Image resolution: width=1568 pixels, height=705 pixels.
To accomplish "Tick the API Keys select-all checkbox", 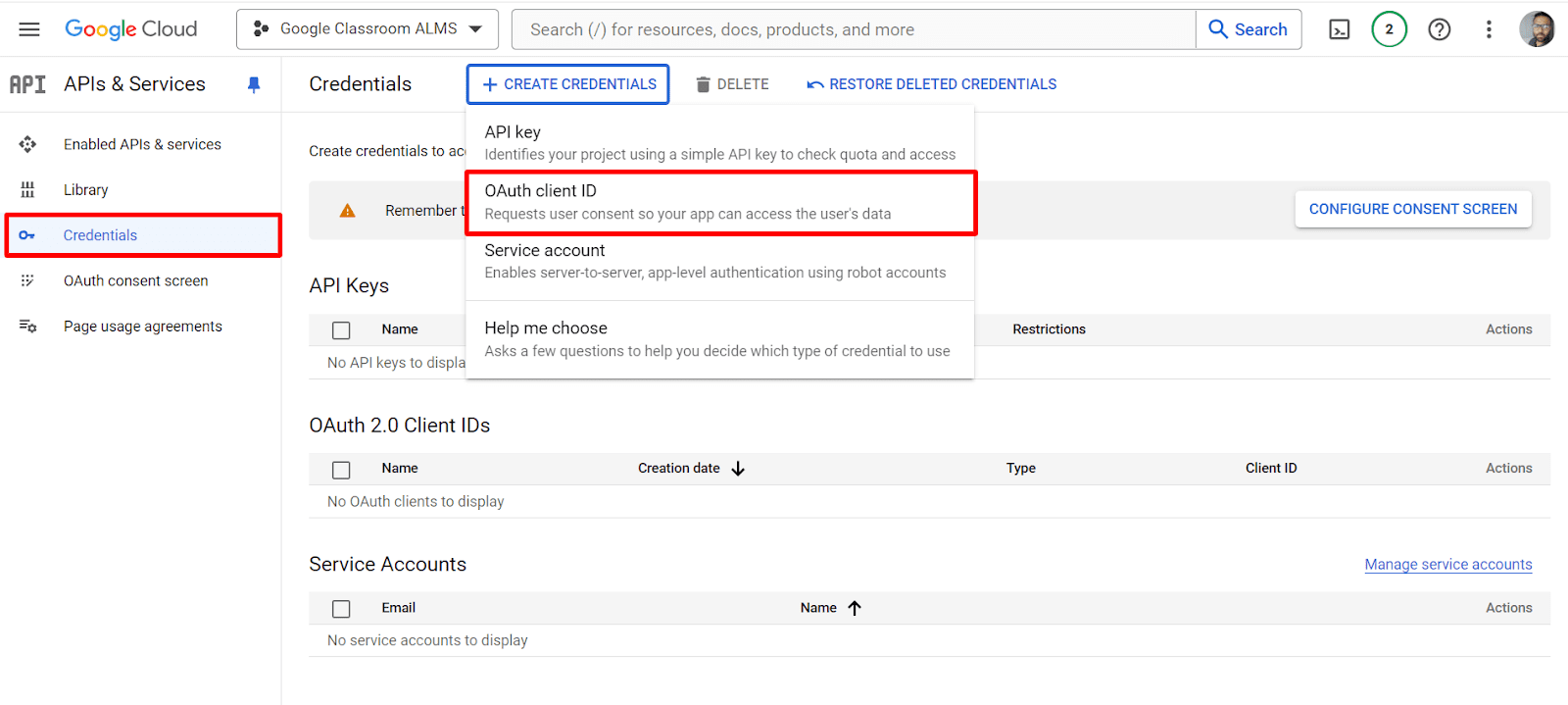I will pos(341,330).
